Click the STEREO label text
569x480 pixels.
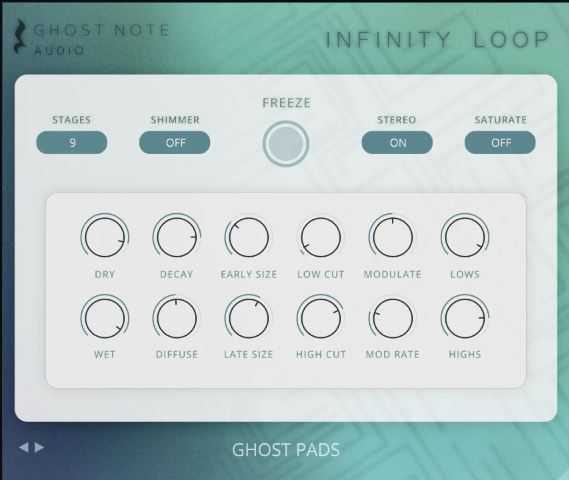point(397,120)
